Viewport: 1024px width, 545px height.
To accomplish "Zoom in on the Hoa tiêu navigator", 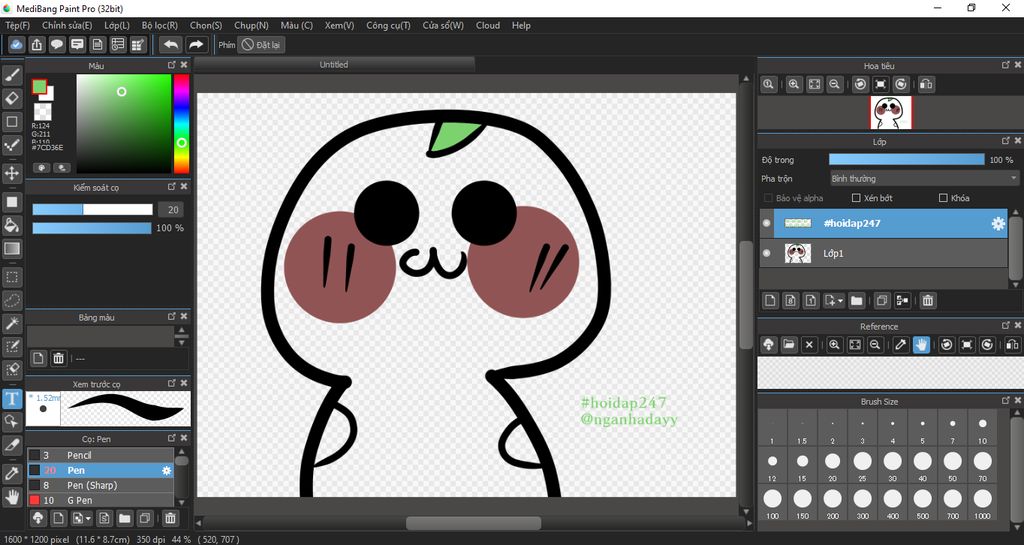I will (x=794, y=84).
